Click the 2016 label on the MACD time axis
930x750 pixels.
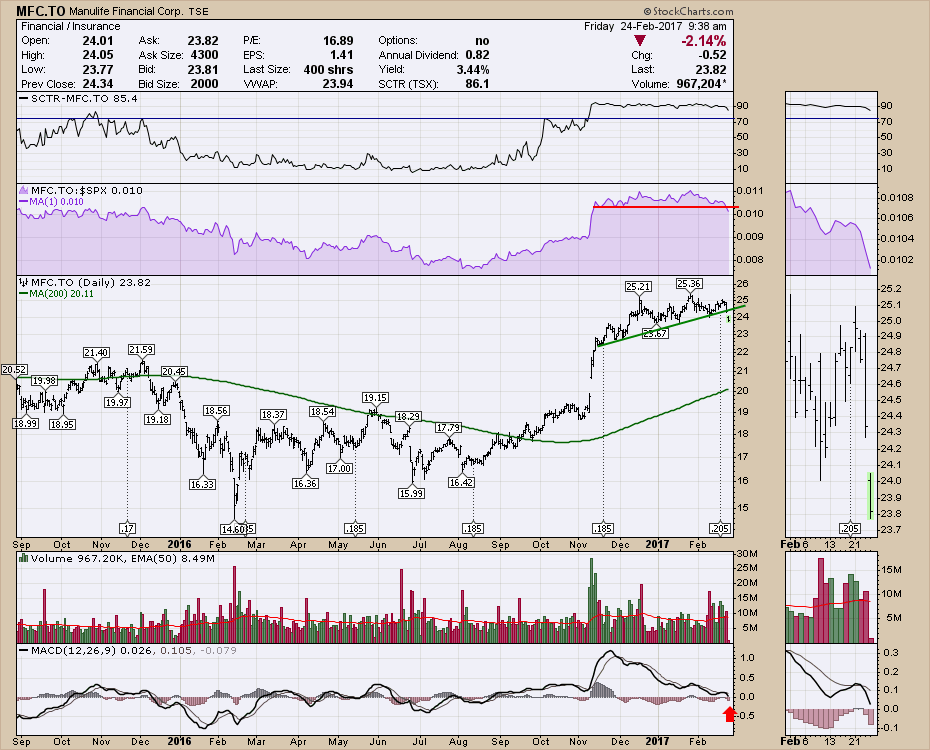[x=180, y=741]
